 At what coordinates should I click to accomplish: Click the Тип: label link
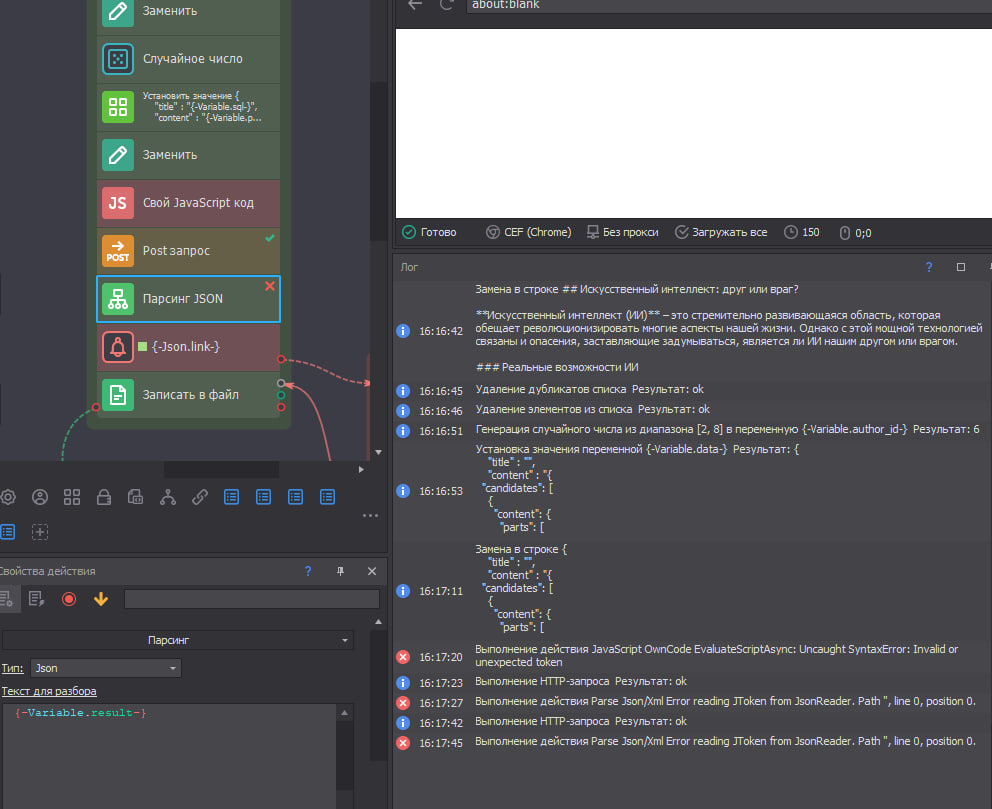pos(12,668)
